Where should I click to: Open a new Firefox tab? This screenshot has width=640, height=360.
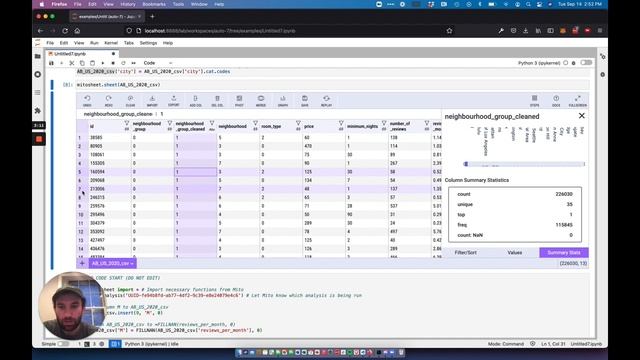(152, 17)
